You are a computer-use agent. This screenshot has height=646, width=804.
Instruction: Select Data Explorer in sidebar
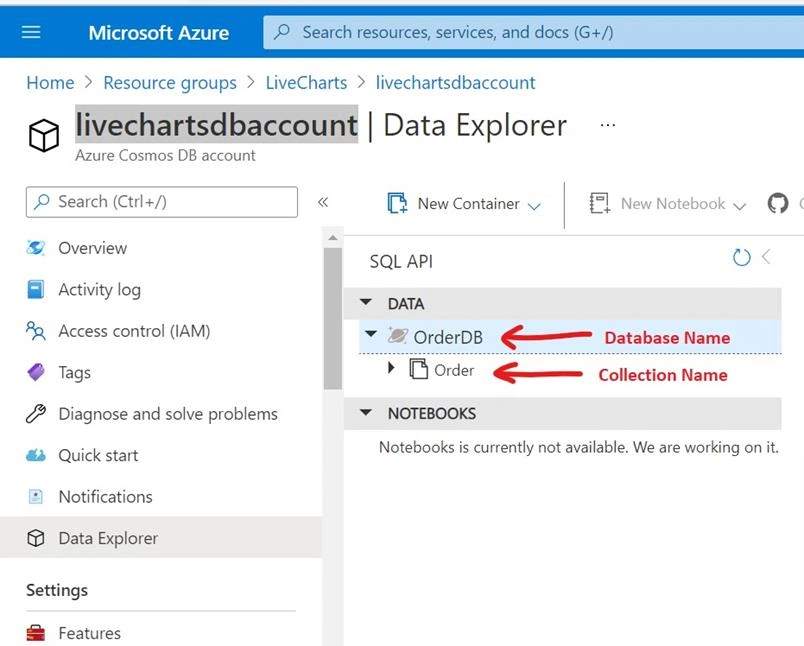(161, 537)
